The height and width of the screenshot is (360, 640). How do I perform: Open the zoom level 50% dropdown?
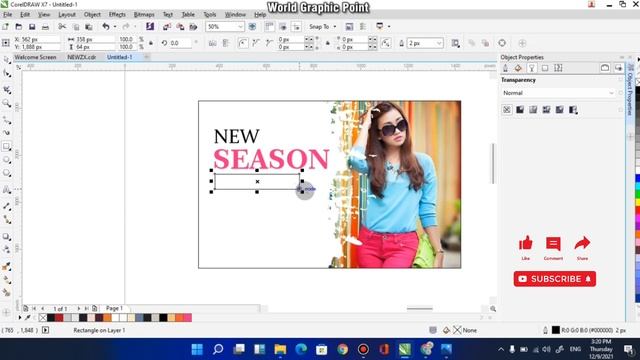click(240, 27)
